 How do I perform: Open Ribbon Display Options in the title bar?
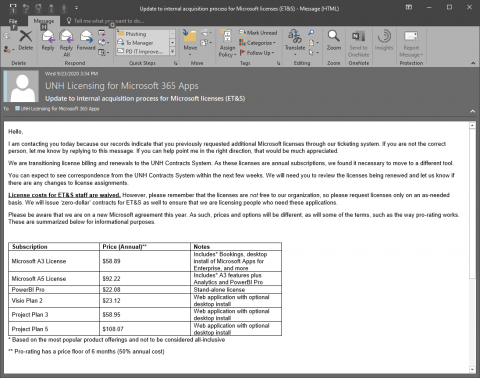pos(409,7)
